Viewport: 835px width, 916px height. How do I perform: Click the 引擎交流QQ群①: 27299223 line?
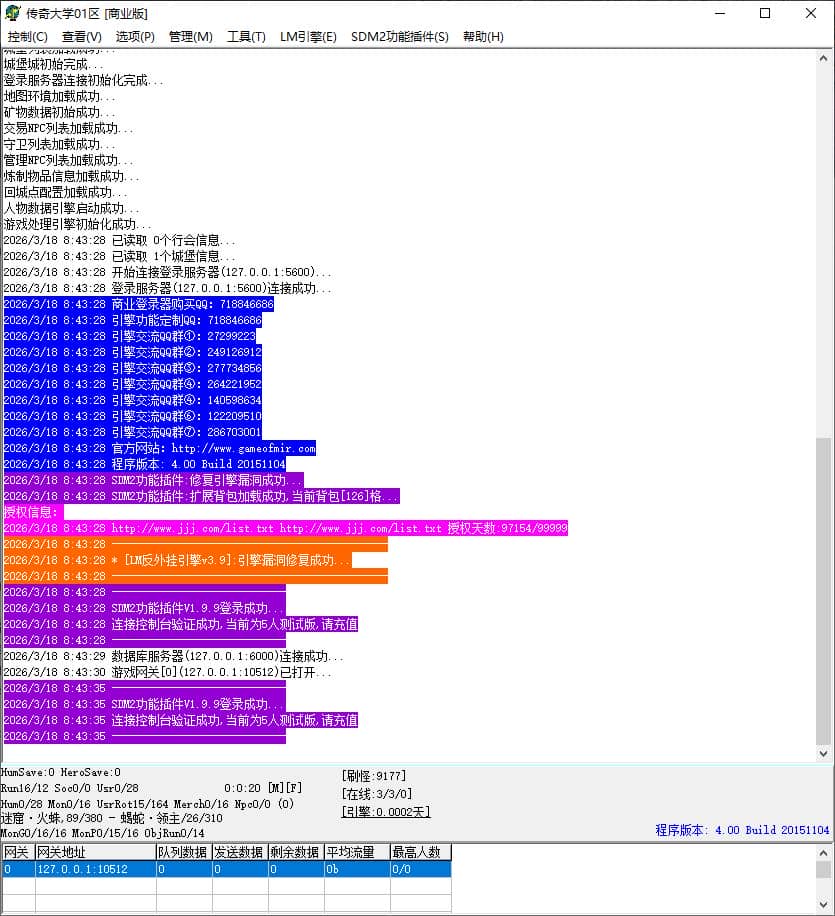click(x=130, y=336)
